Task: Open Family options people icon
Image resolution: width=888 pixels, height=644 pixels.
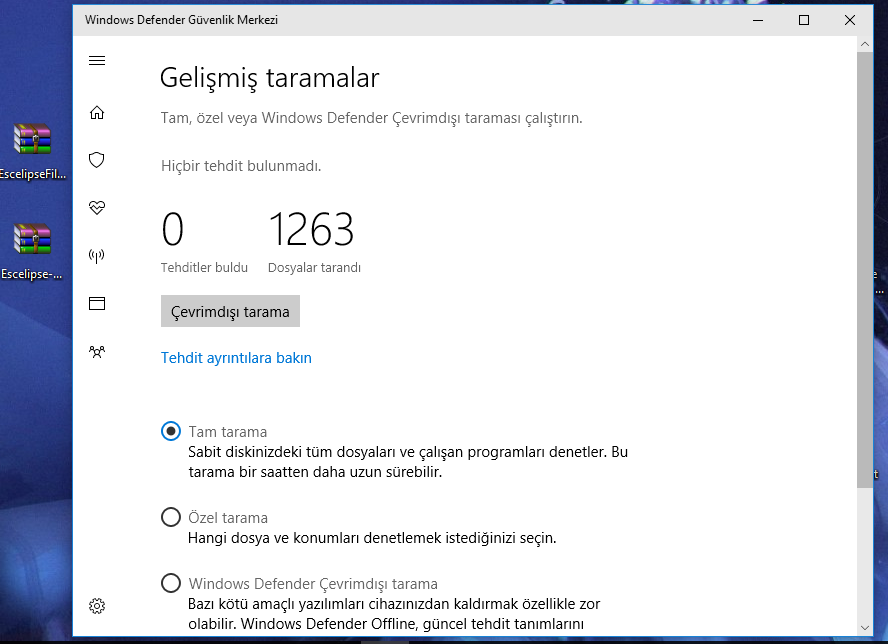Action: pyautogui.click(x=97, y=352)
